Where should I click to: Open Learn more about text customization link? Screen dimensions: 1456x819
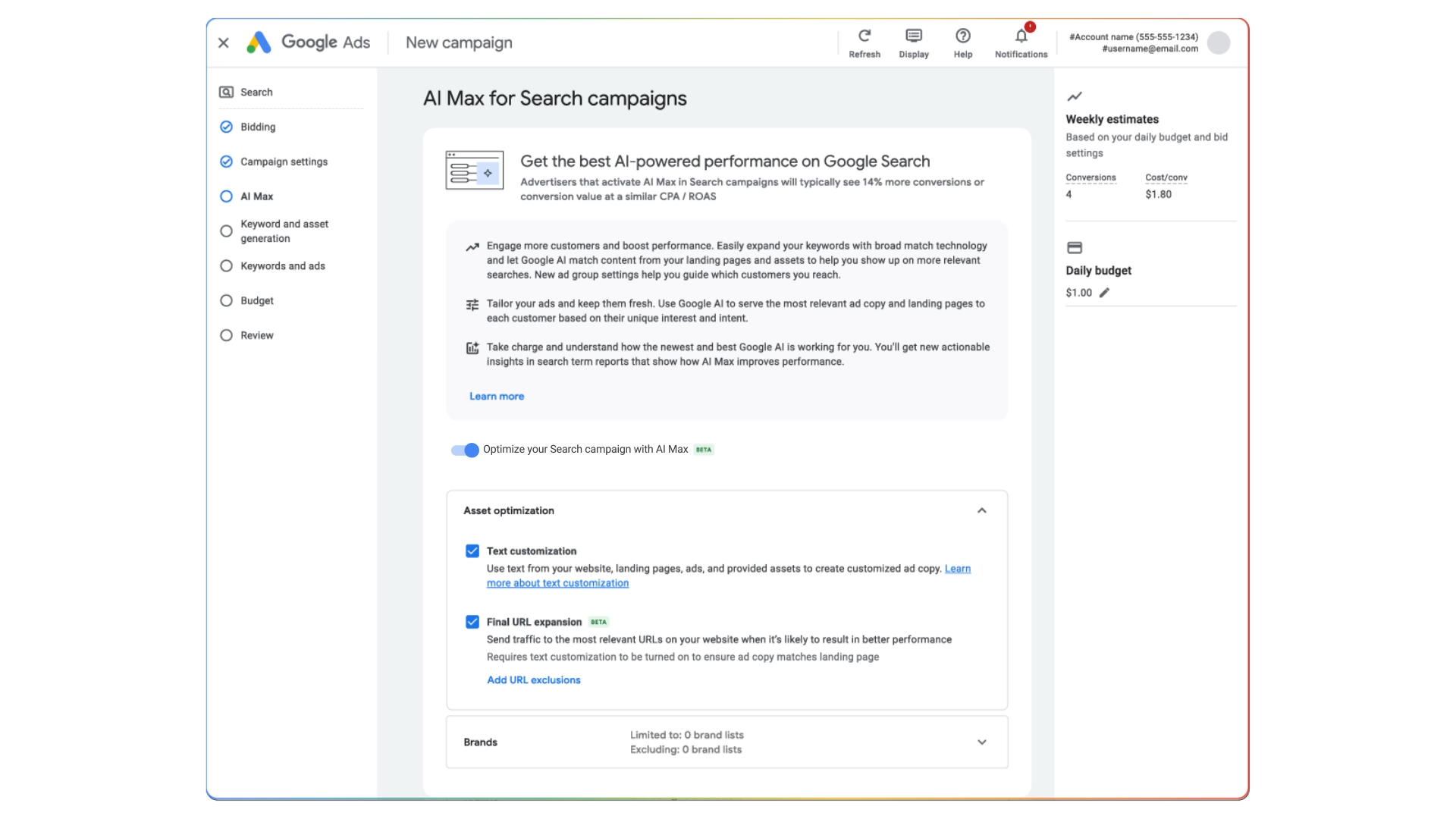coord(558,583)
